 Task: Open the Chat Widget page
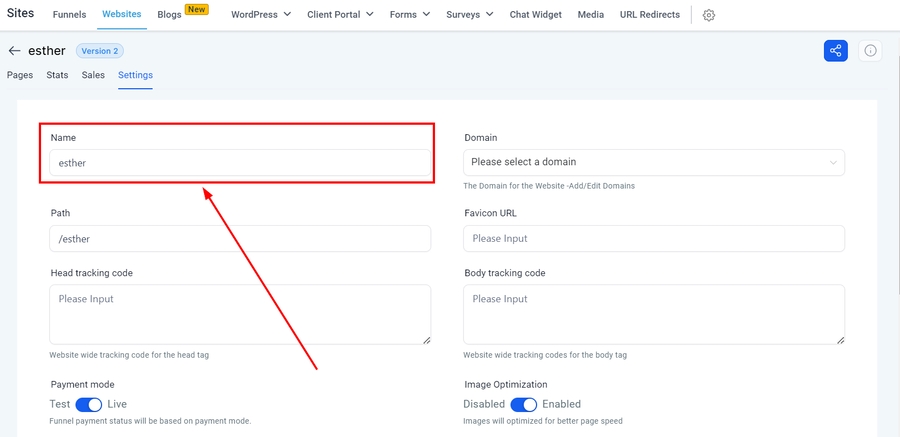point(535,15)
